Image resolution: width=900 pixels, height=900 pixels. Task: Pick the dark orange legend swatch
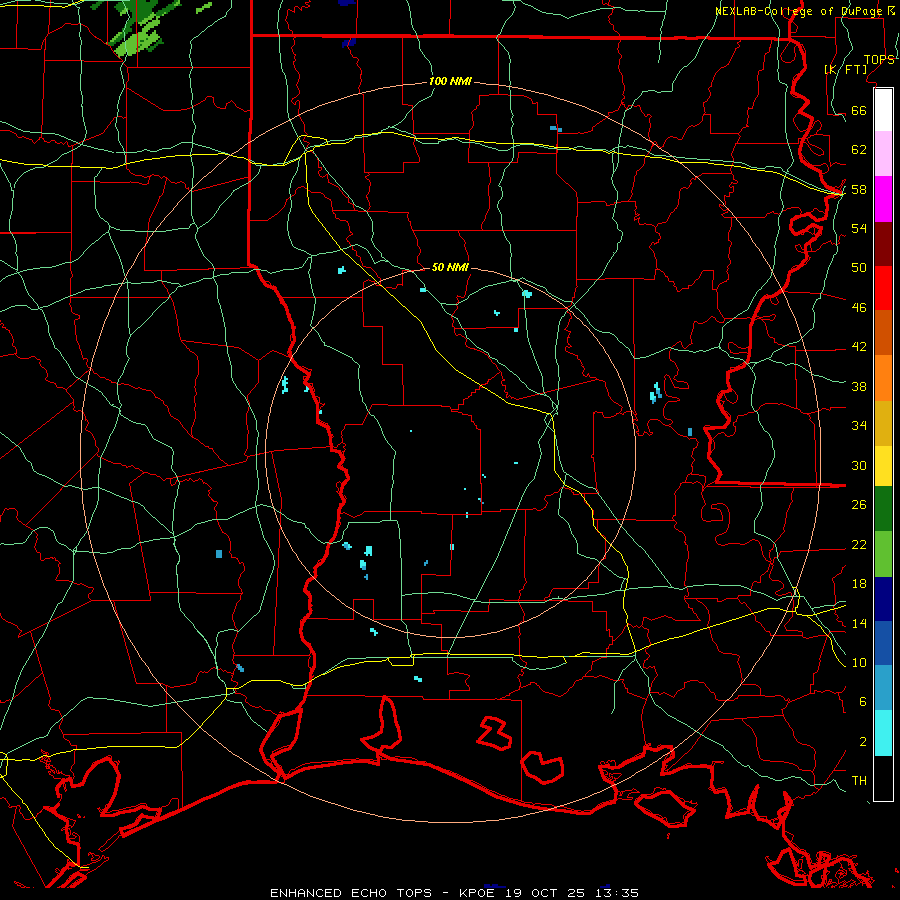tap(883, 332)
